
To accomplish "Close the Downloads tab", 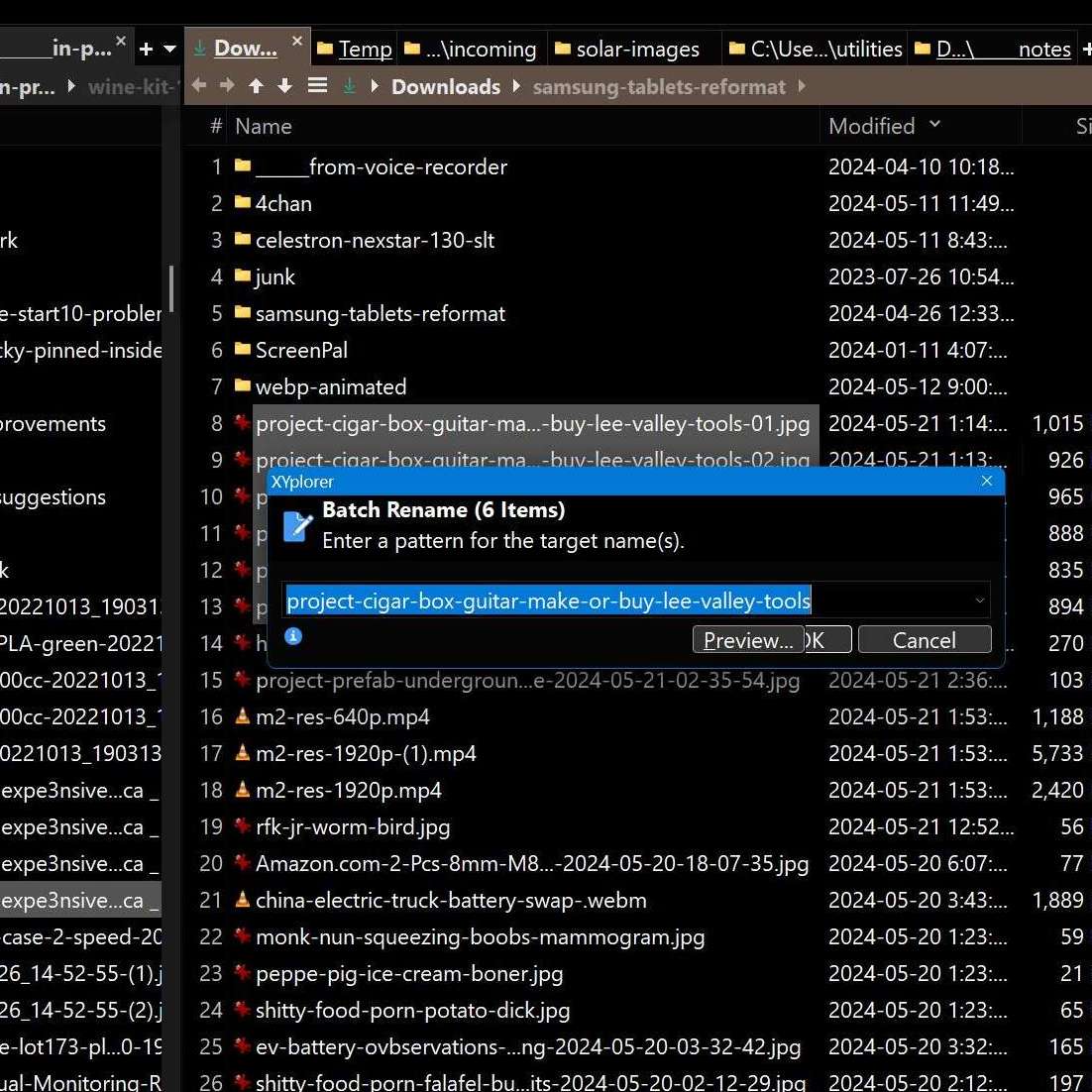I will (x=296, y=42).
